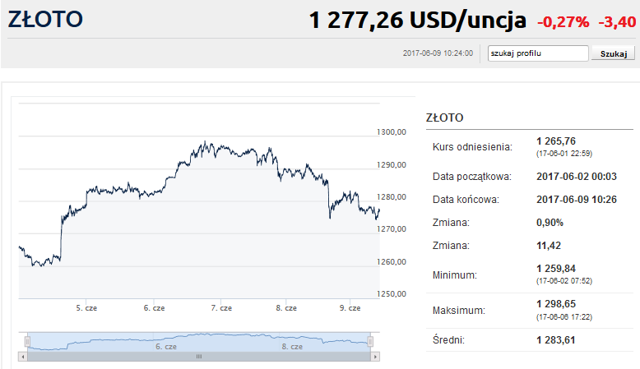Click the scrollbar grip below the navigator
The width and height of the screenshot is (640, 369).
(199, 357)
